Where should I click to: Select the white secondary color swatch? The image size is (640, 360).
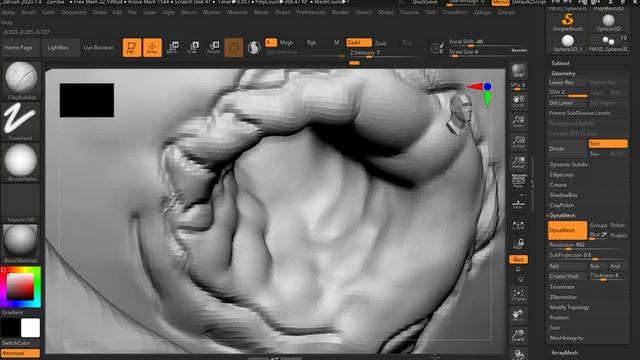pyautogui.click(x=31, y=327)
